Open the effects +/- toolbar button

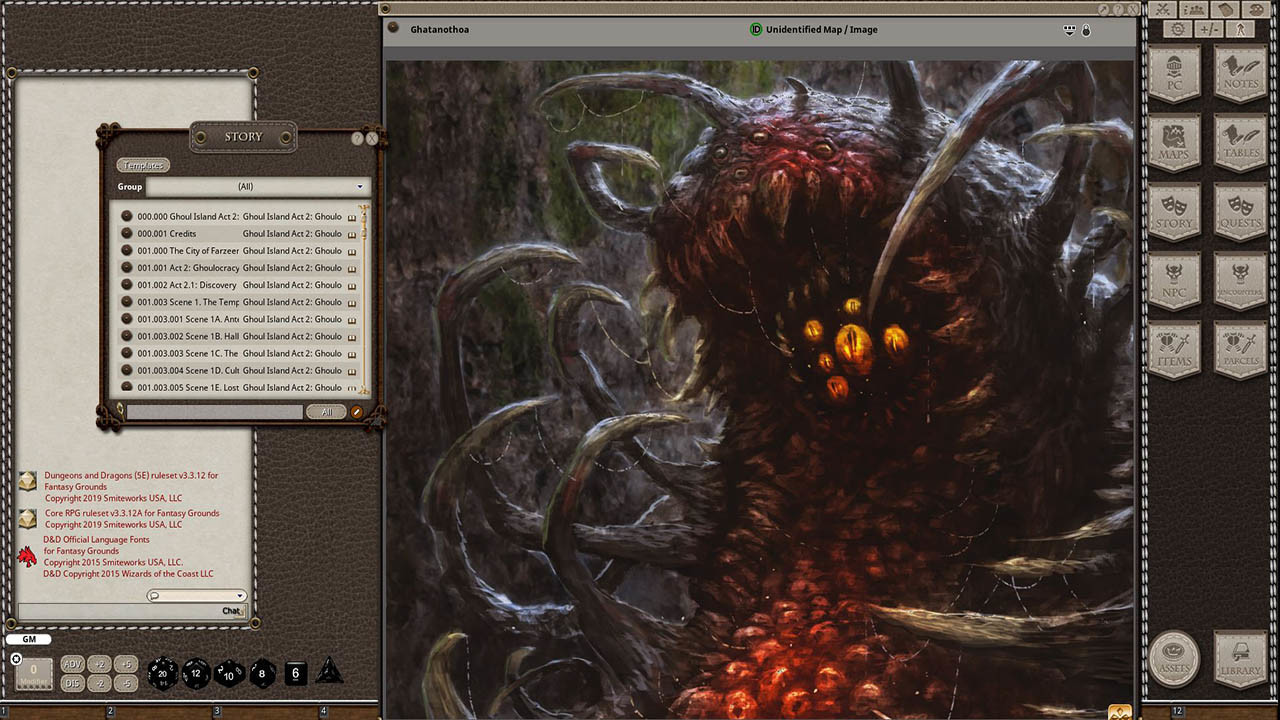click(x=1211, y=29)
